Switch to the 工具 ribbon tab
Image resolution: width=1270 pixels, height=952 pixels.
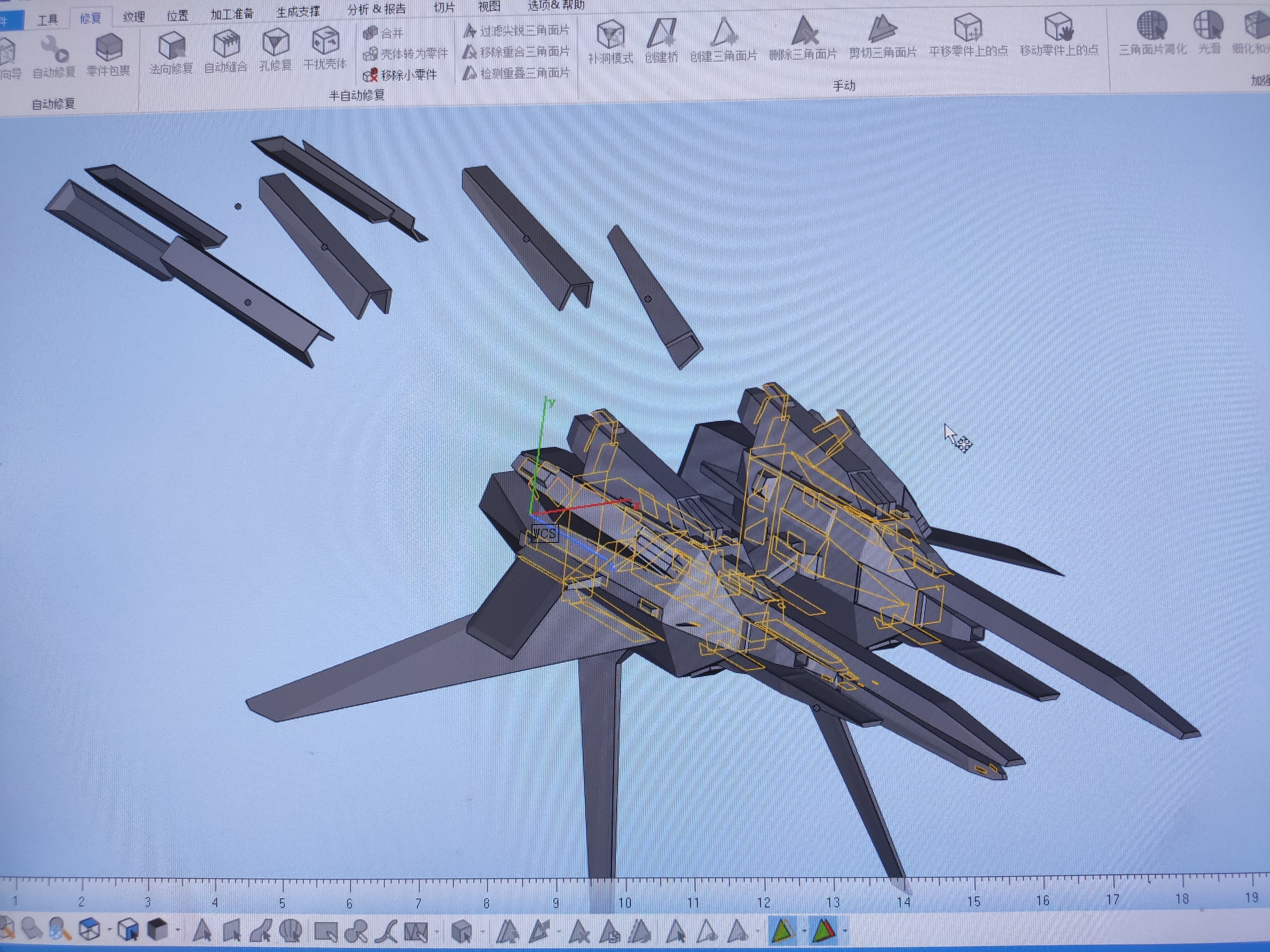[48, 19]
